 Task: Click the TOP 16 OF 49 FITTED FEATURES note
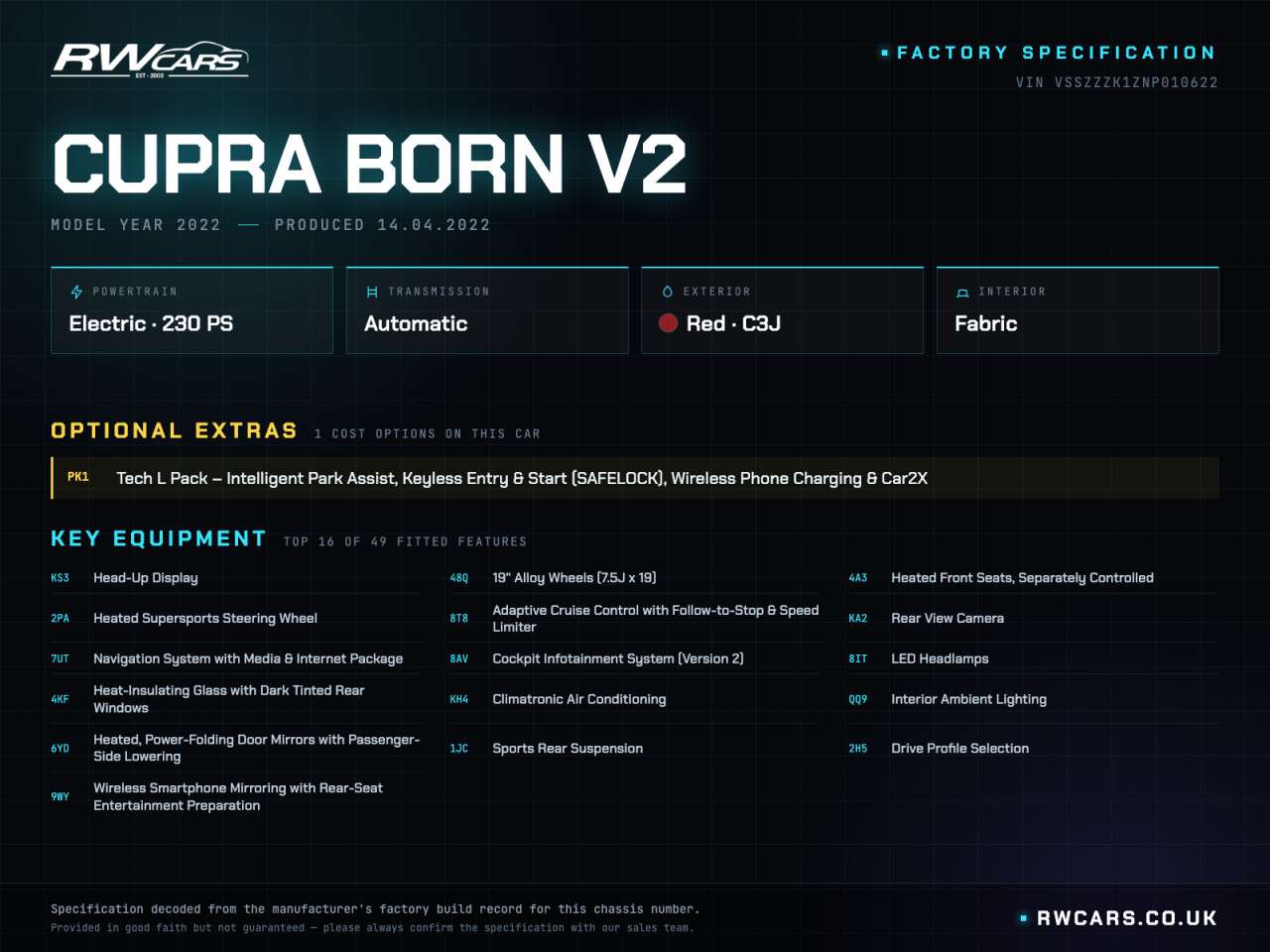[x=405, y=541]
